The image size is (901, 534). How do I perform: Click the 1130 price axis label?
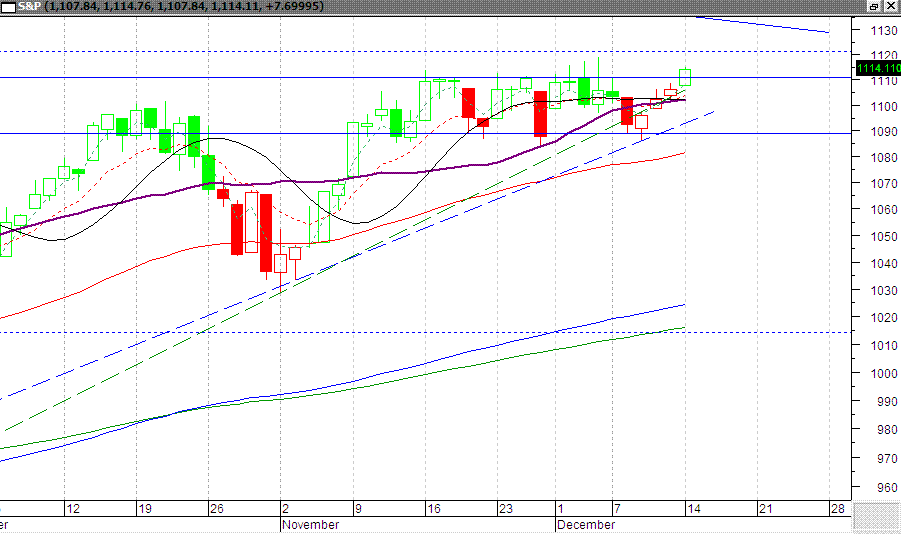(x=884, y=30)
